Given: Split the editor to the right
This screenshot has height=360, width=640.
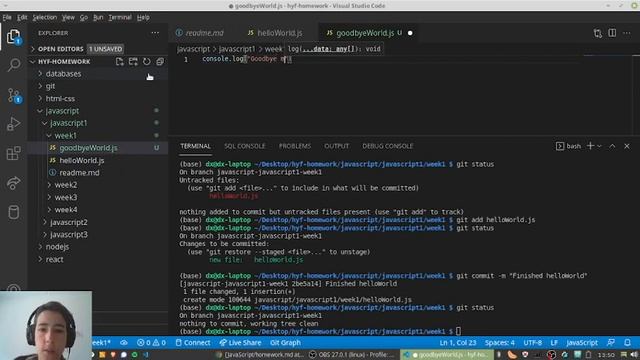Looking at the screenshot, I should coord(612,33).
